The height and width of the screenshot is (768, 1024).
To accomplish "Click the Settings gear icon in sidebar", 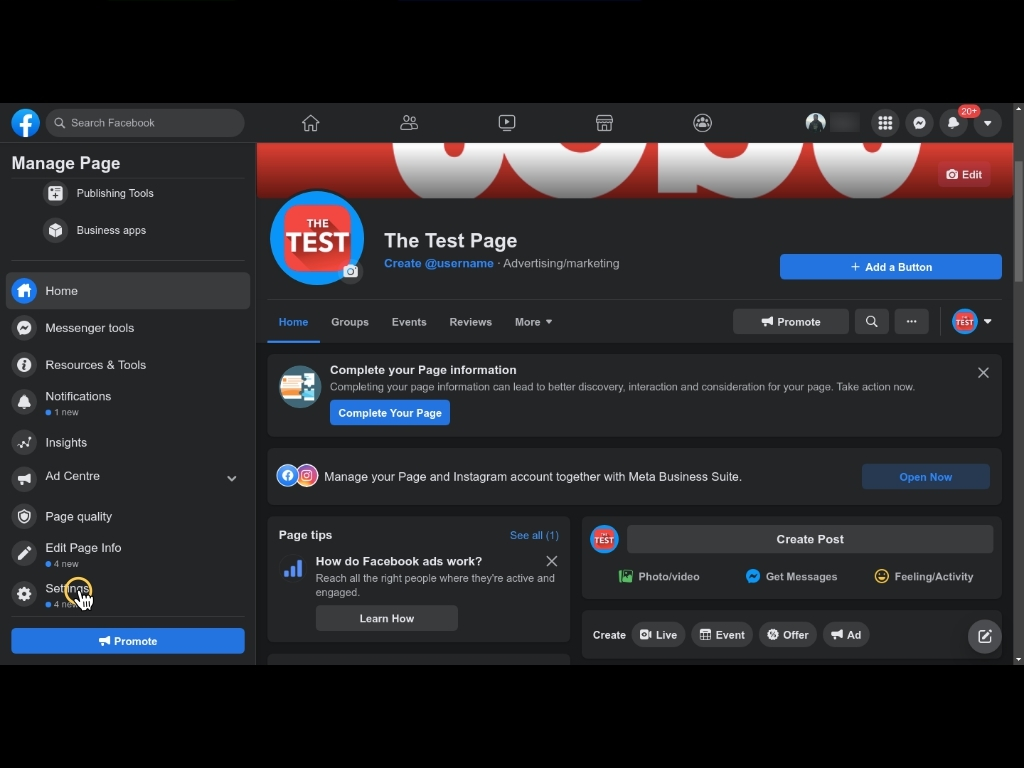I will coord(24,594).
